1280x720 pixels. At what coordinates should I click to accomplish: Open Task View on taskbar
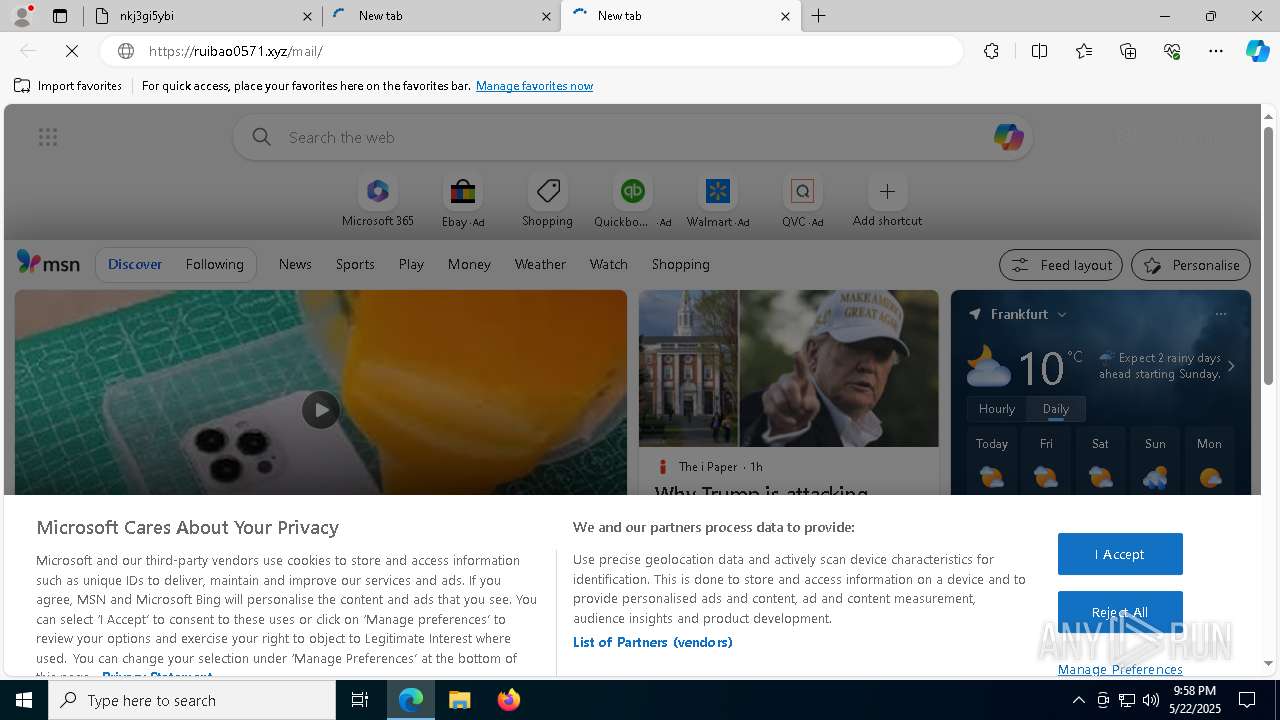coord(360,700)
